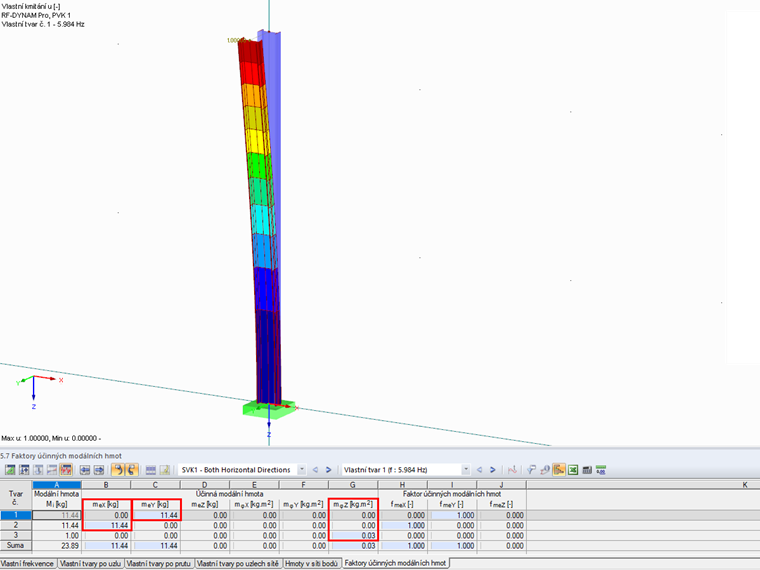This screenshot has width=760, height=570.
Task: Click the orange undo-style arrow icon
Action: click(x=118, y=470)
